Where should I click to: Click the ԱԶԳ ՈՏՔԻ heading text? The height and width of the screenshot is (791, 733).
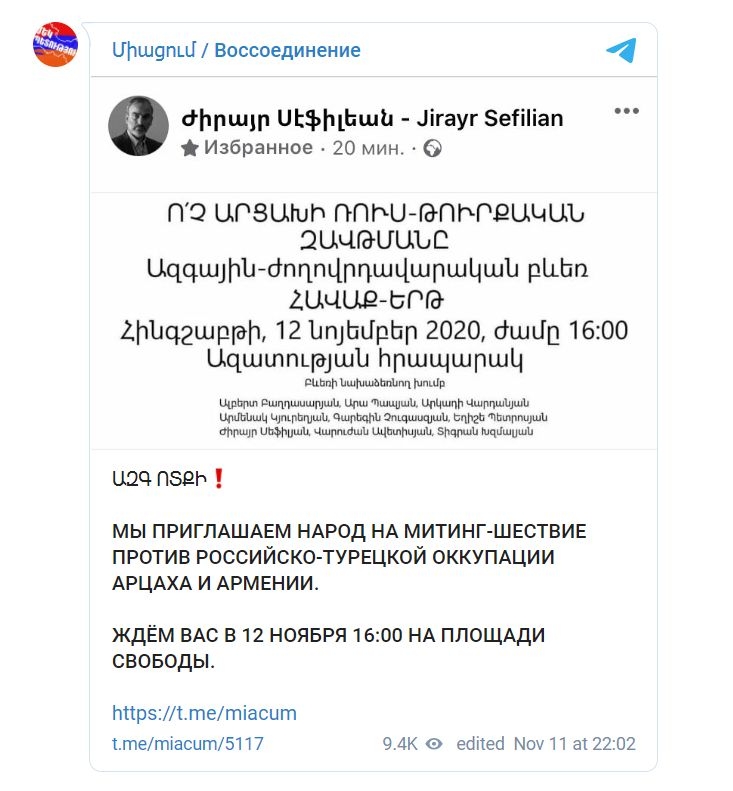(x=159, y=479)
